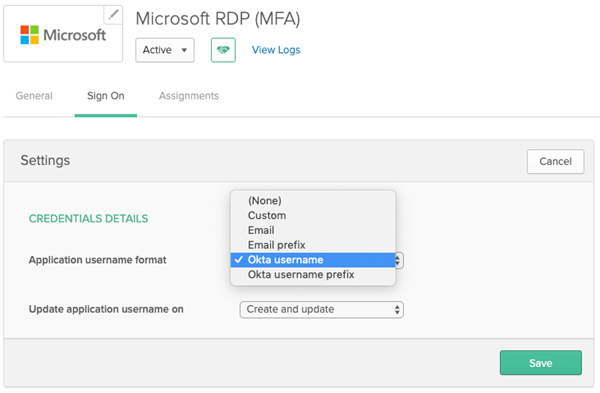Image resolution: width=600 pixels, height=393 pixels.
Task: Open View Logs link
Action: point(276,50)
